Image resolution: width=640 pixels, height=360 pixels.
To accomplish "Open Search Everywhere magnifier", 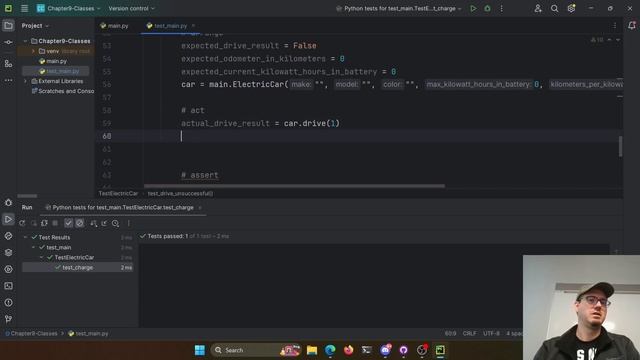I will click(x=554, y=8).
